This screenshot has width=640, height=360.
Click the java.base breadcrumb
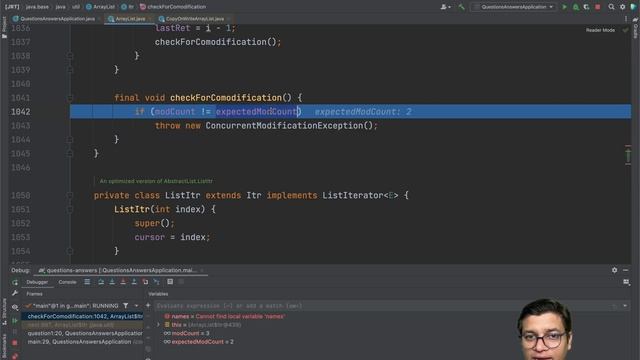tap(37, 7)
